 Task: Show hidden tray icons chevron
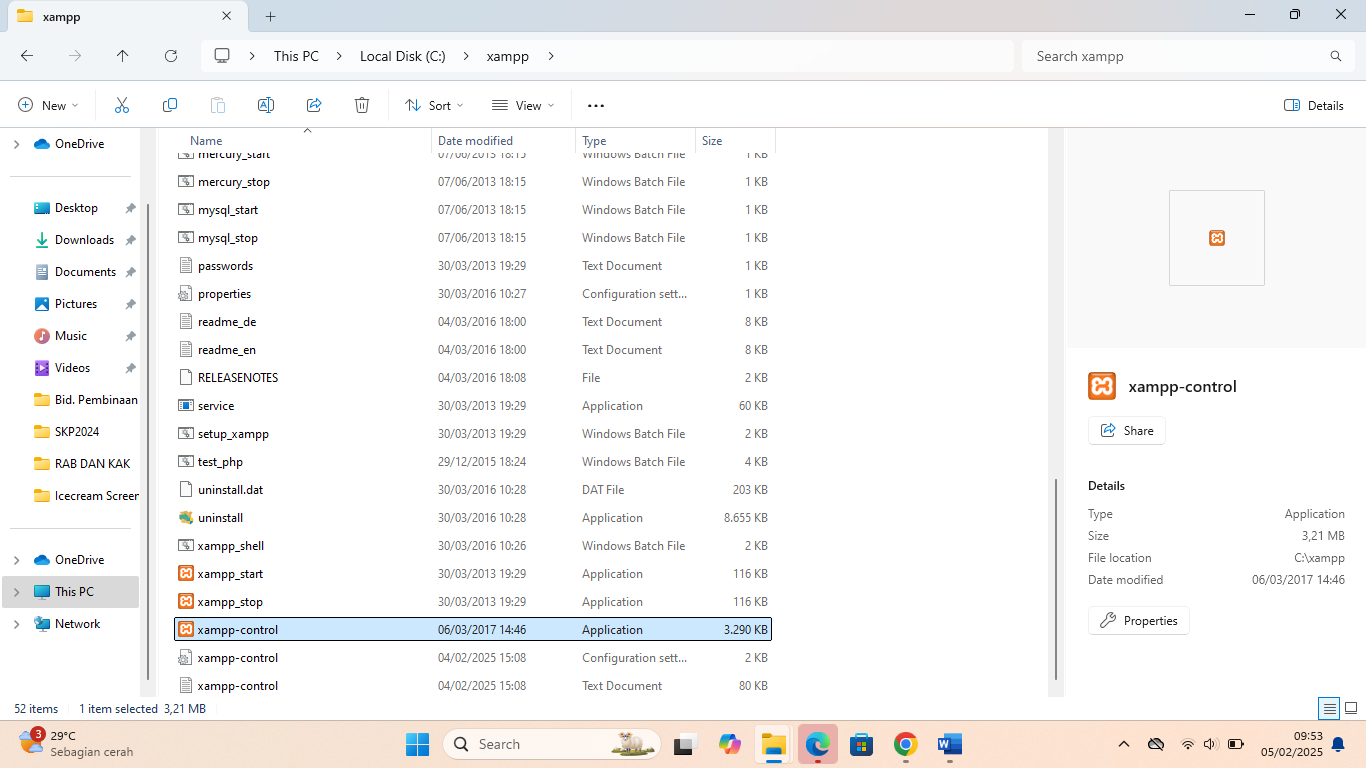pos(1124,744)
